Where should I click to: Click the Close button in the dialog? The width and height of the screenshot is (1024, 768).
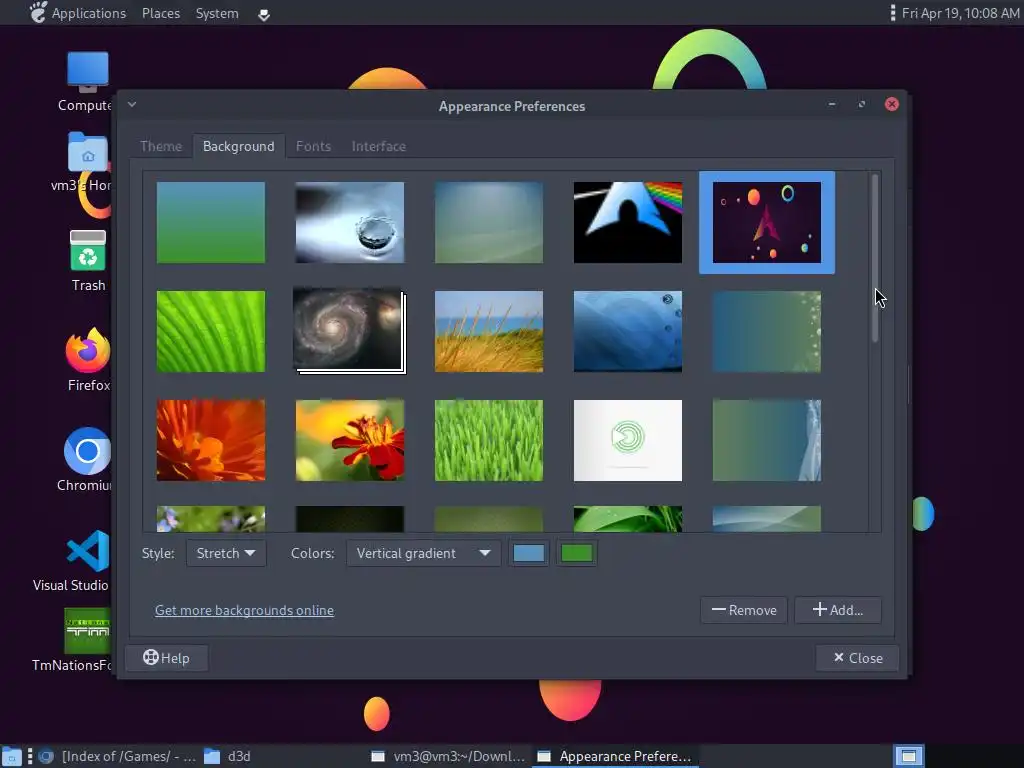click(x=857, y=658)
